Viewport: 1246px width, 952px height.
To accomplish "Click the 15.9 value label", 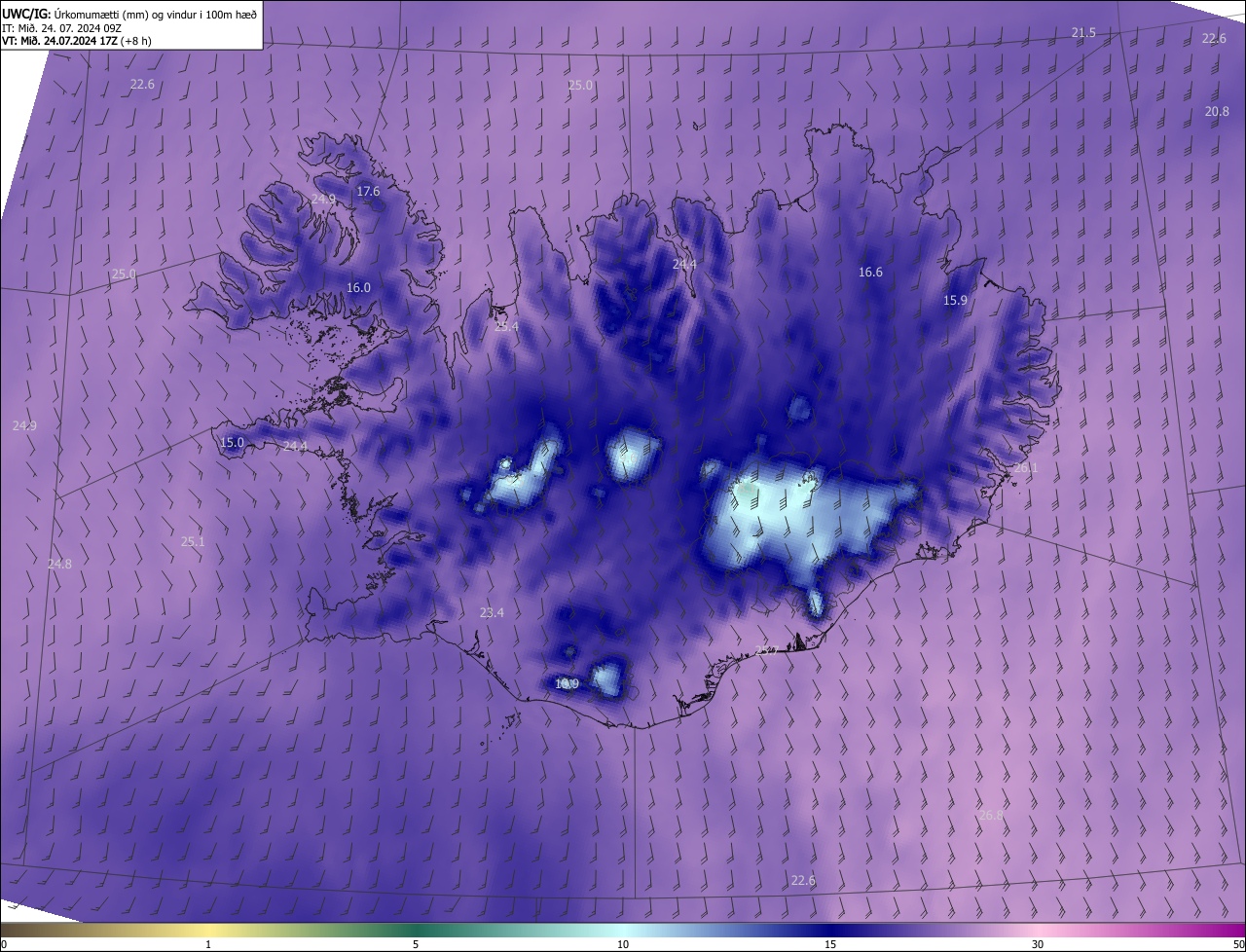I will pos(955,300).
